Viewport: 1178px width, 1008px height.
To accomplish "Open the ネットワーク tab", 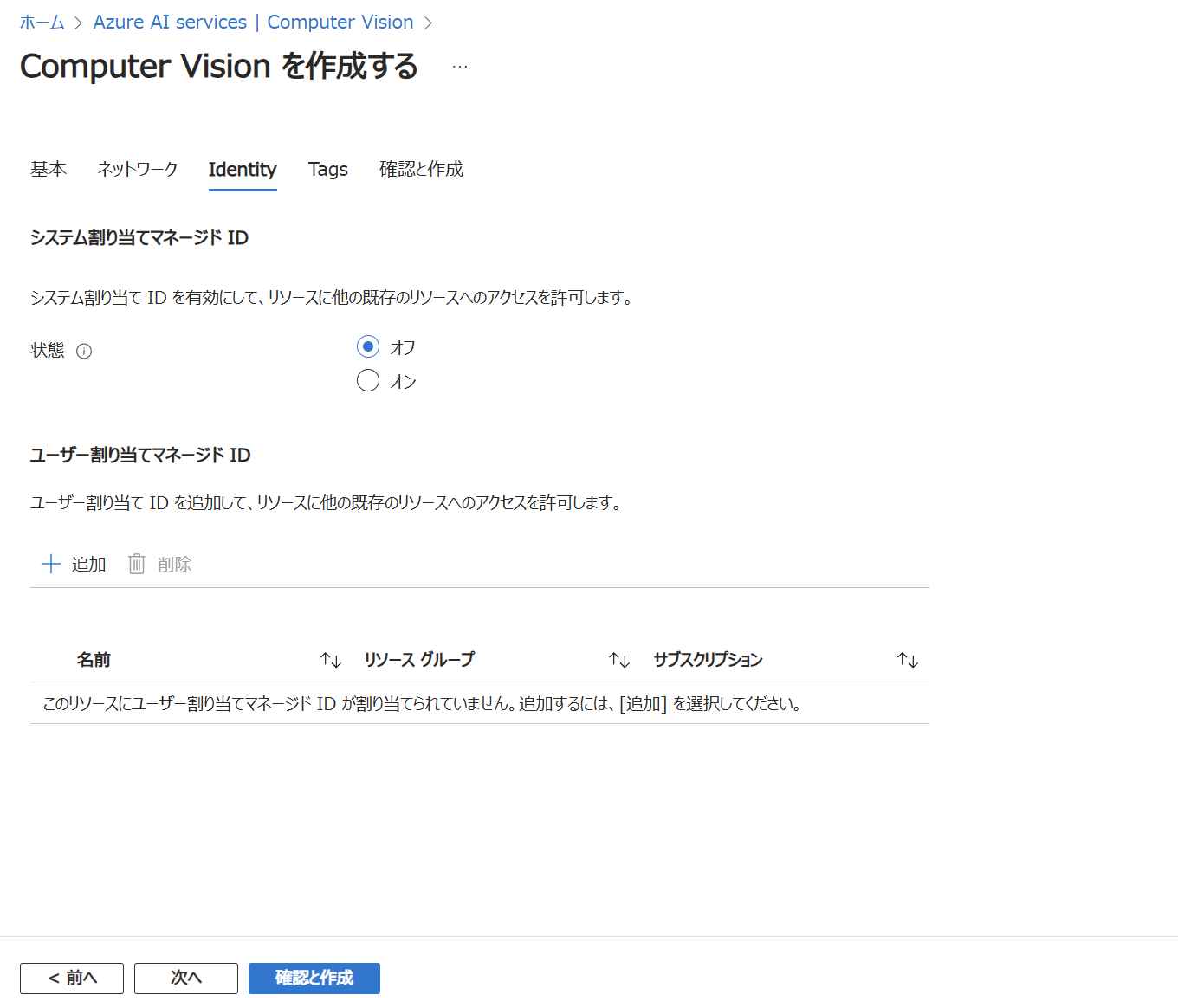I will 138,169.
